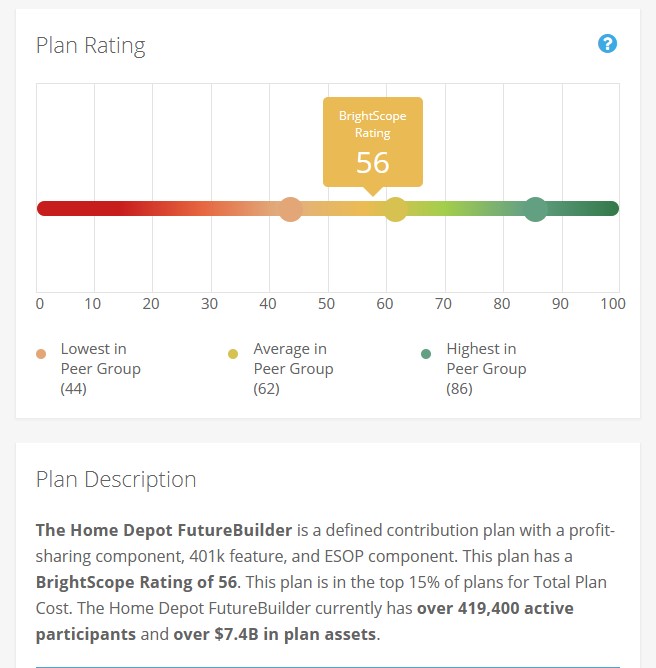
Task: Click the bold text The Home Depot FutureBuilder
Action: point(163,530)
